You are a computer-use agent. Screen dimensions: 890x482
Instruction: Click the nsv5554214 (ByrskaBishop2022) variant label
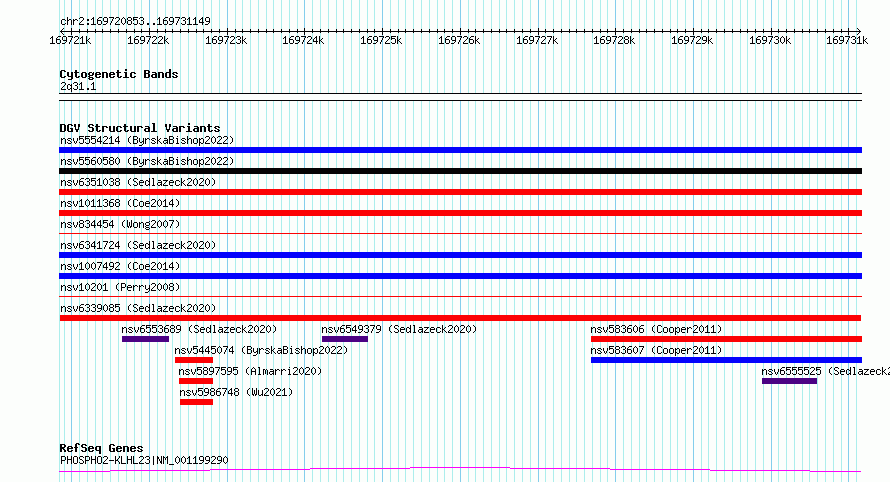pyautogui.click(x=147, y=140)
